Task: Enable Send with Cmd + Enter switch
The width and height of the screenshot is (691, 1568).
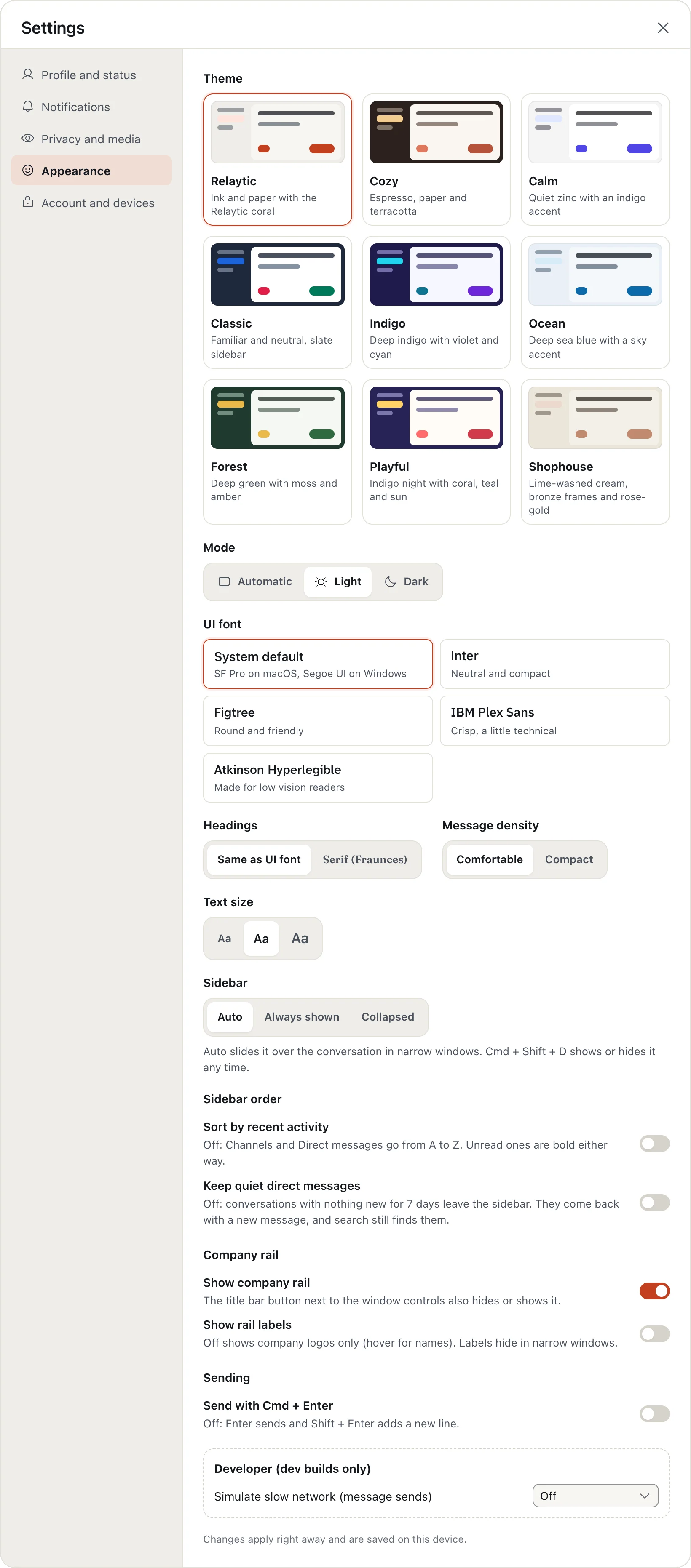Action: [654, 1414]
